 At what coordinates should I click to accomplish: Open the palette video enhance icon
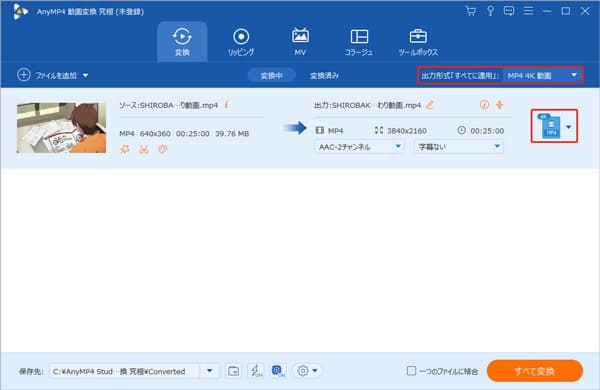click(163, 149)
